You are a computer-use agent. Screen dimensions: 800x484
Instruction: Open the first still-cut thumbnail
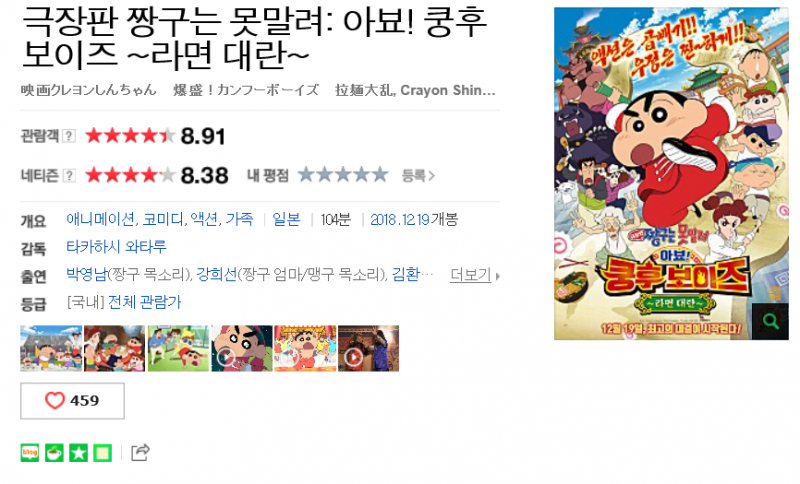point(51,348)
